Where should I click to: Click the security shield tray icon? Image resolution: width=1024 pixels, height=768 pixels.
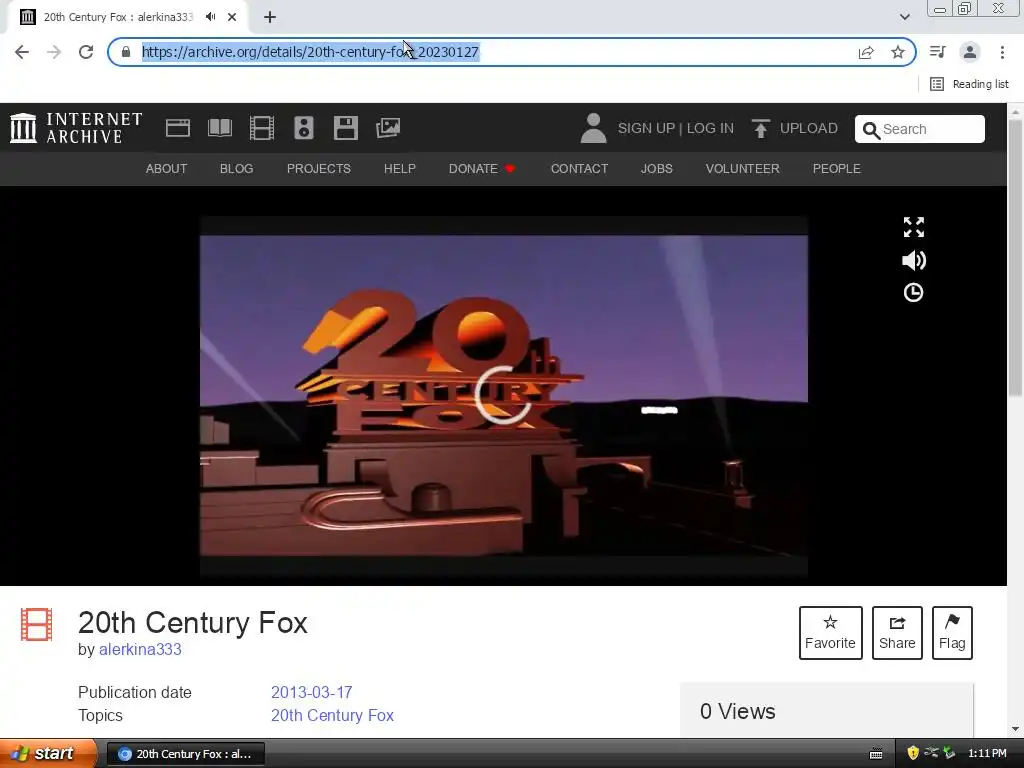point(913,753)
